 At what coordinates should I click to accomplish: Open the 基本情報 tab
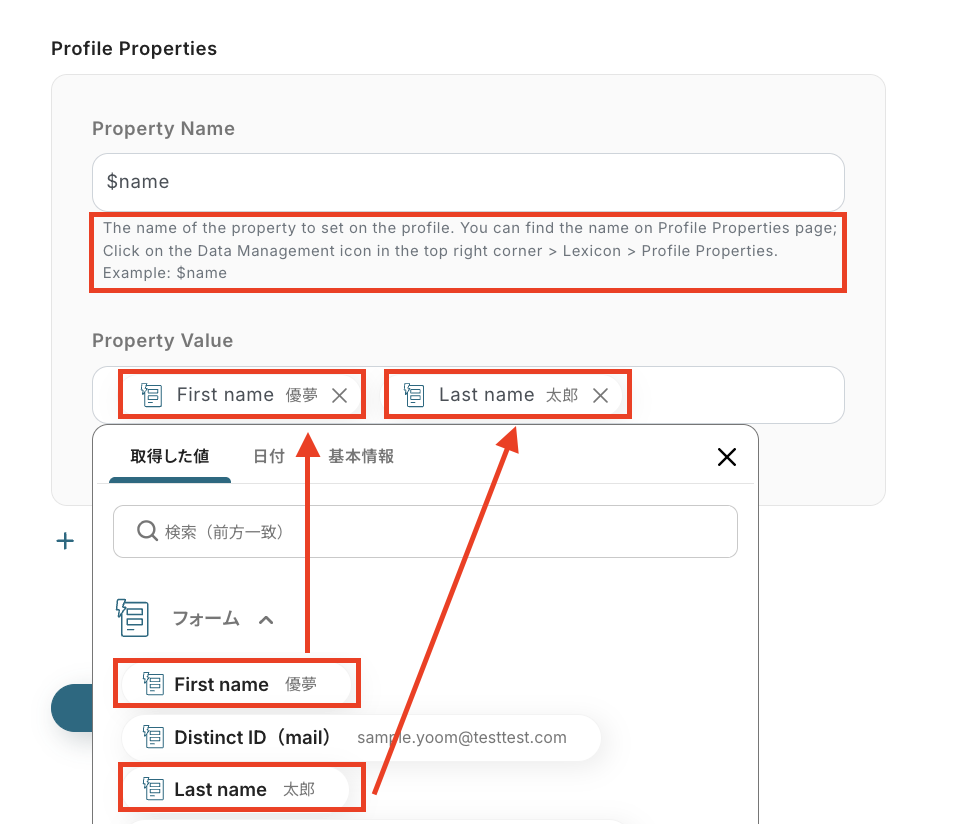(x=360, y=456)
